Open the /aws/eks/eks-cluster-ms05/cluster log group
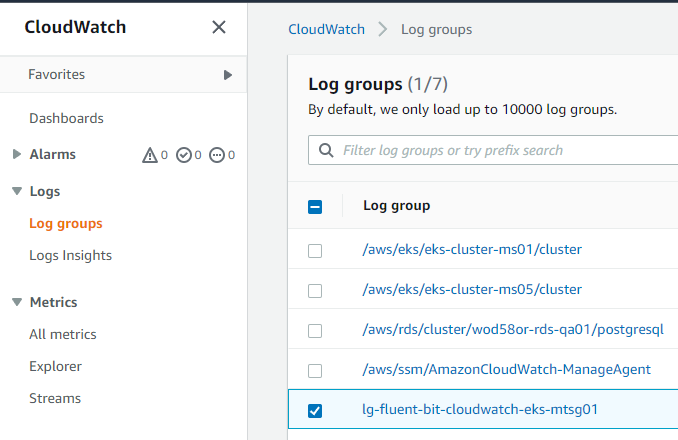The height and width of the screenshot is (440, 678). 471,289
